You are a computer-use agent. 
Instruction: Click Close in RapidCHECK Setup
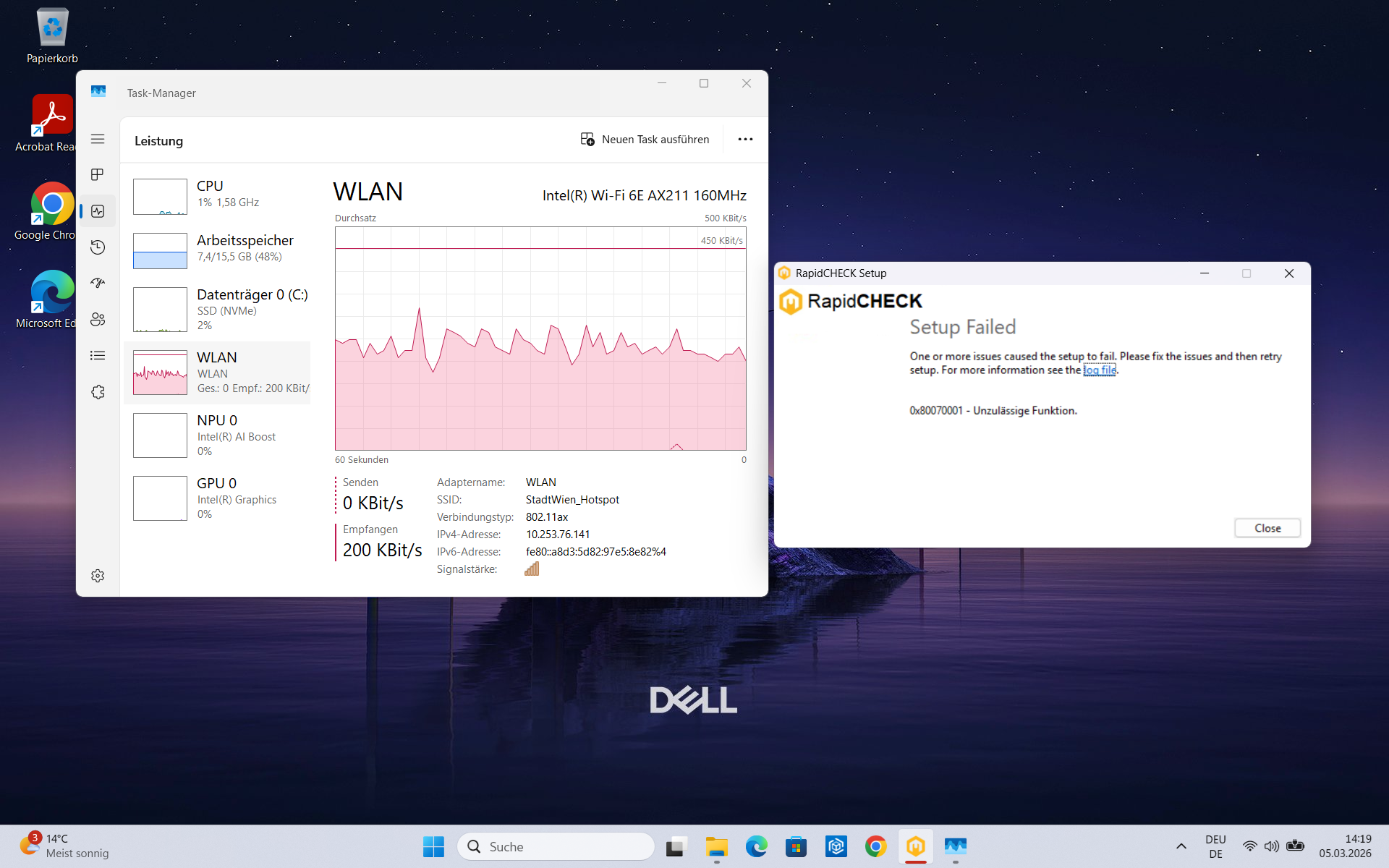(1267, 528)
